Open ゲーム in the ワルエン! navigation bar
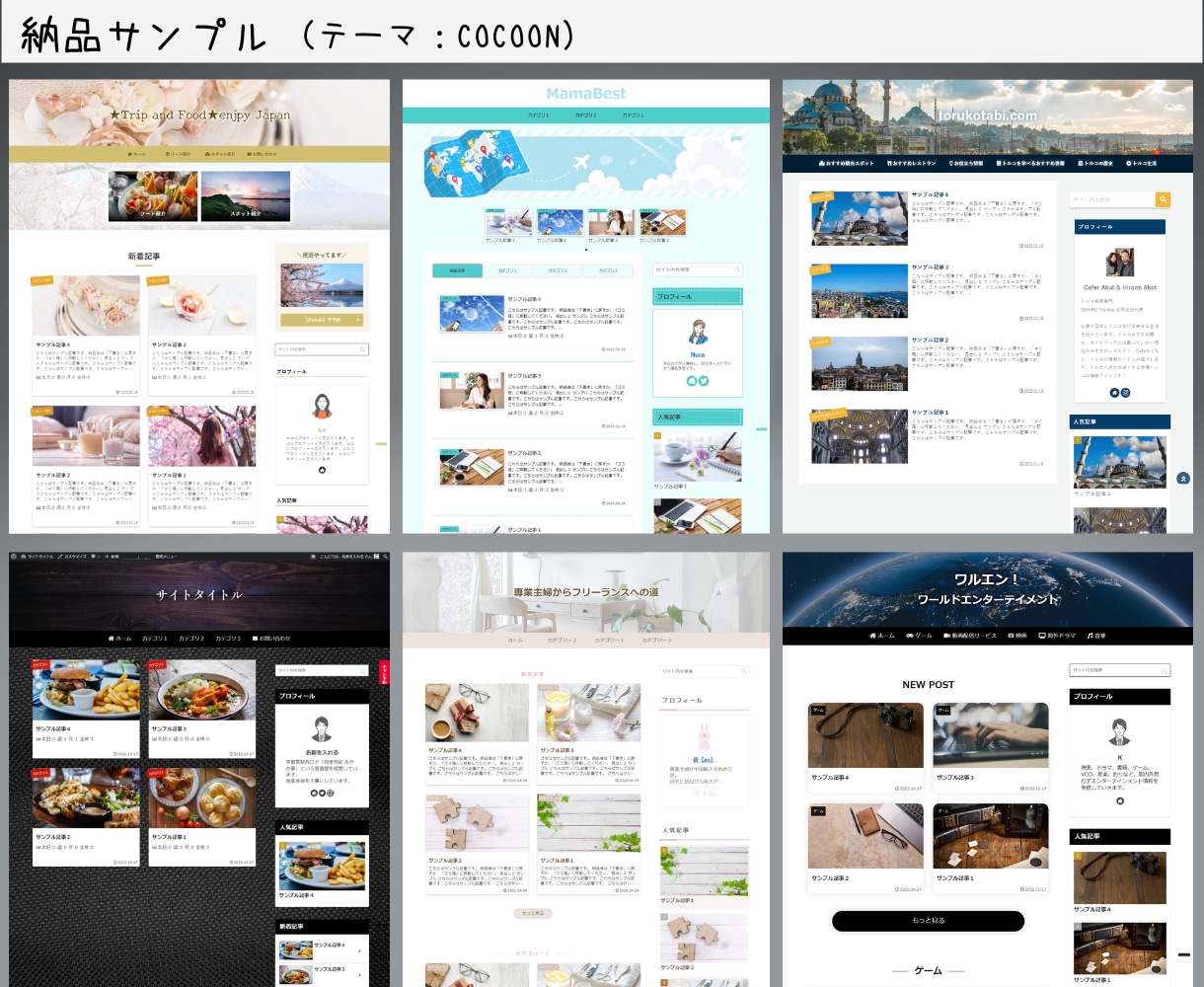The image size is (1204, 987). (x=919, y=636)
